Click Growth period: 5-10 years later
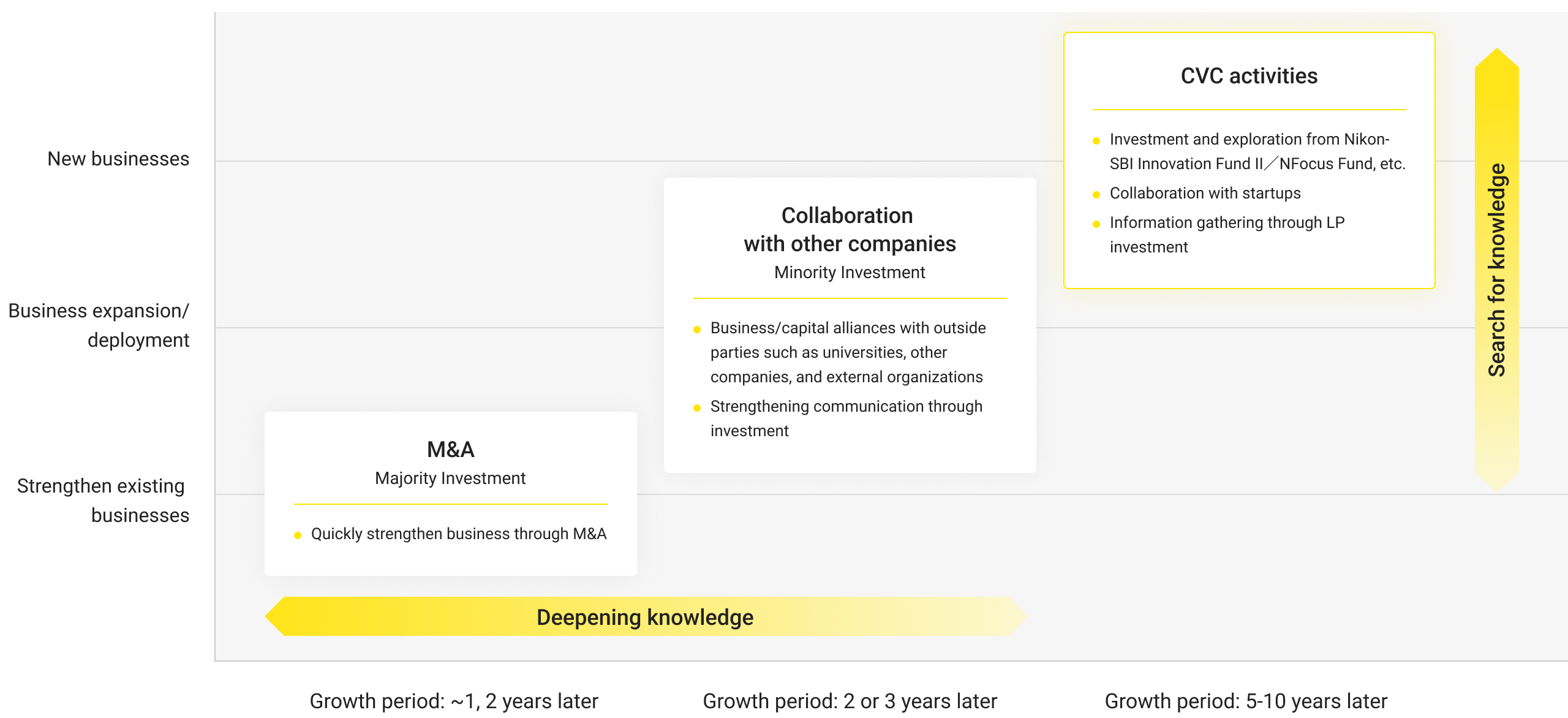The image size is (1568, 718). click(x=1246, y=701)
